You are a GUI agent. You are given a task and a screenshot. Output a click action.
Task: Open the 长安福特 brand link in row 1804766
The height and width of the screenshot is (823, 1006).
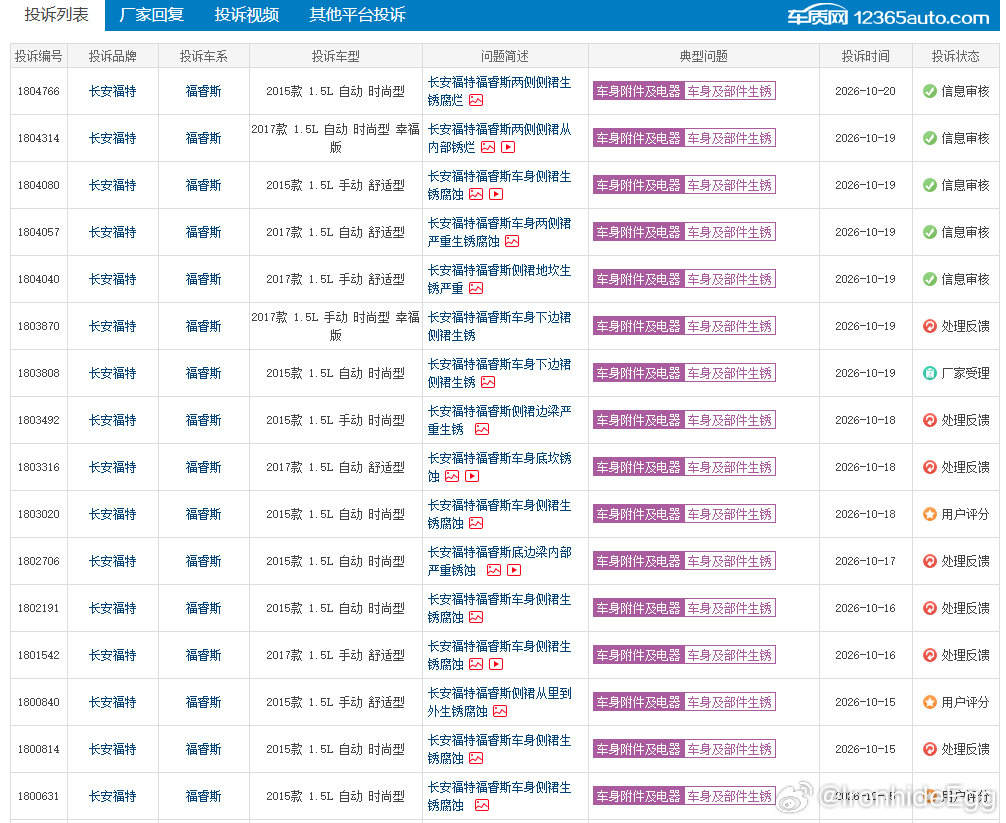[x=113, y=91]
